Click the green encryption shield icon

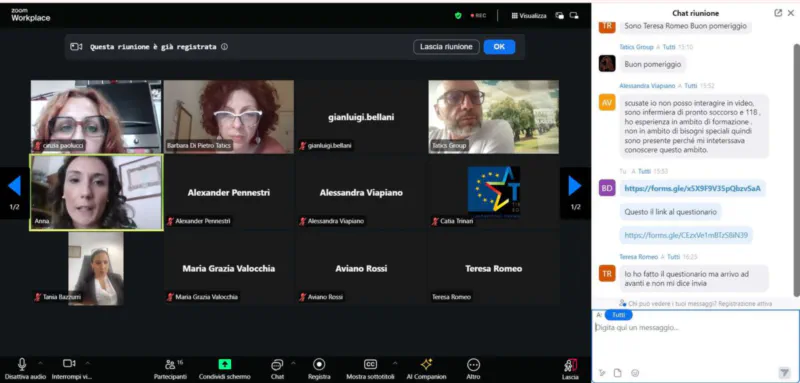458,16
